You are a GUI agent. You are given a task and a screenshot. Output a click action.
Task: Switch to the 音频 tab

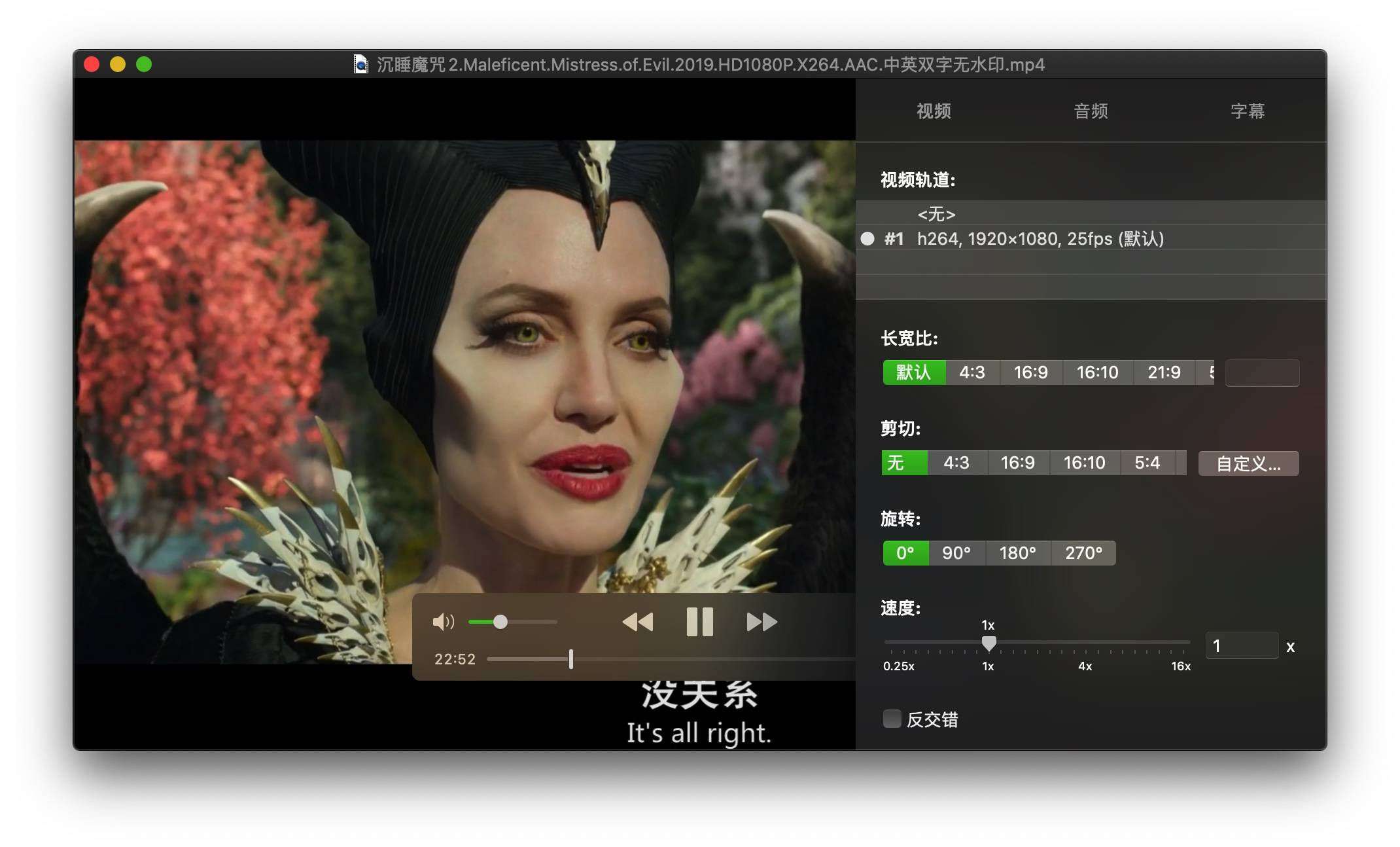click(x=1091, y=111)
